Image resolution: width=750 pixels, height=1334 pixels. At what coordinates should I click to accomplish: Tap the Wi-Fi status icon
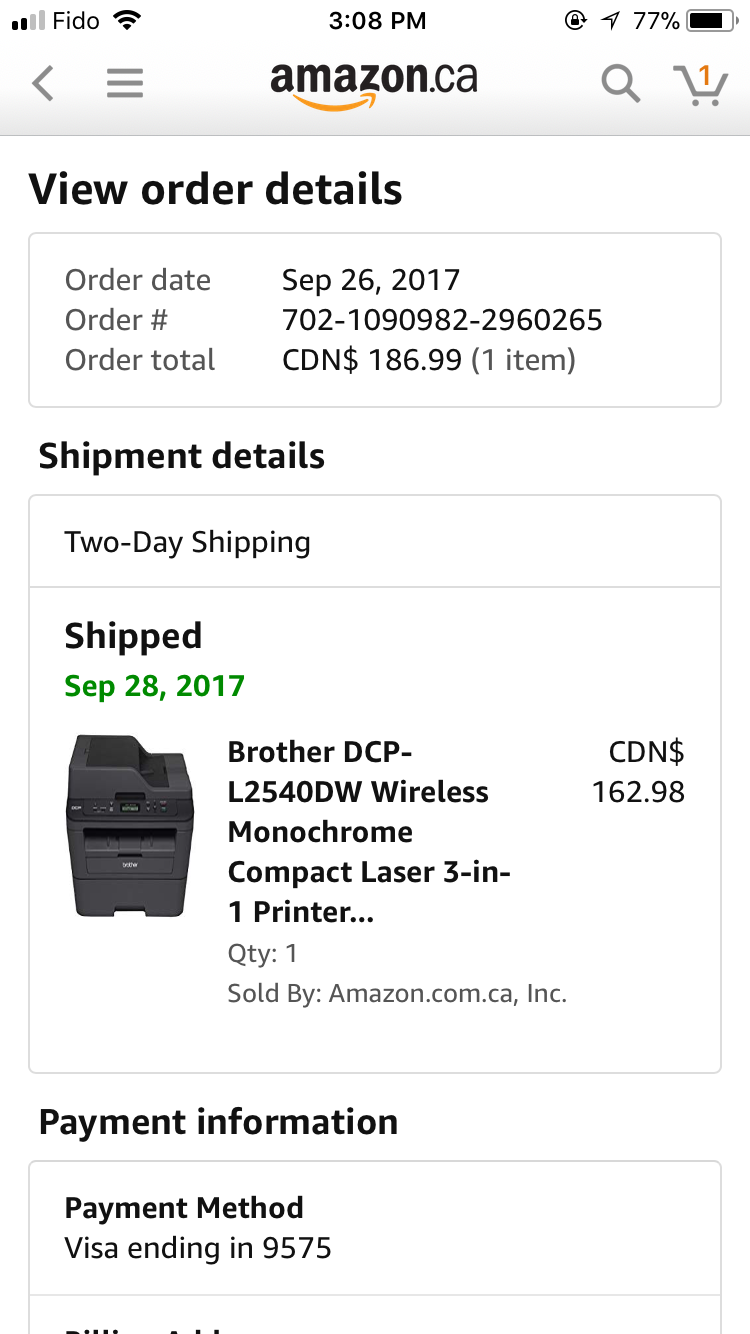point(126,20)
